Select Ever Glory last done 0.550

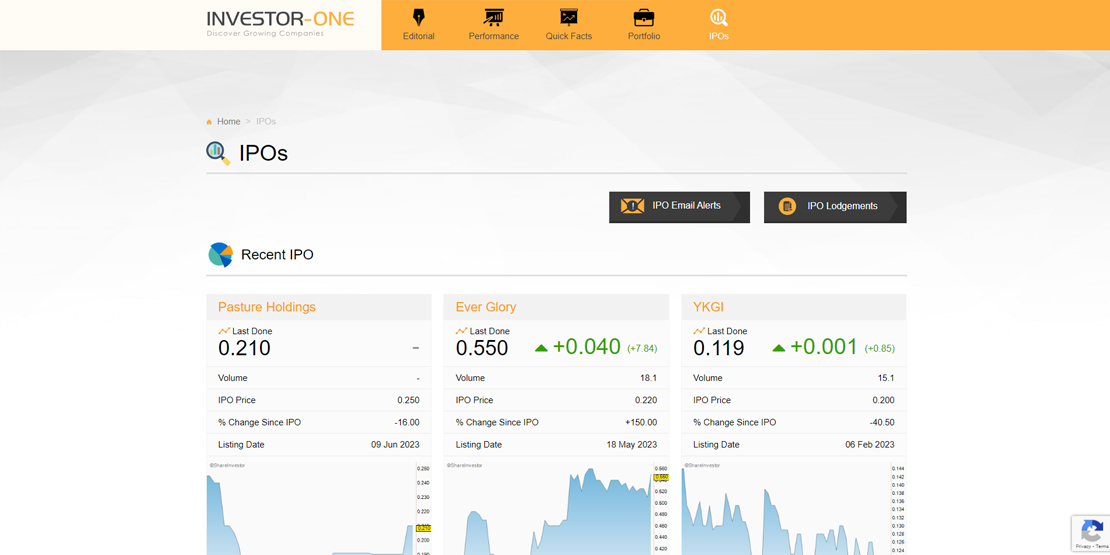(x=482, y=348)
